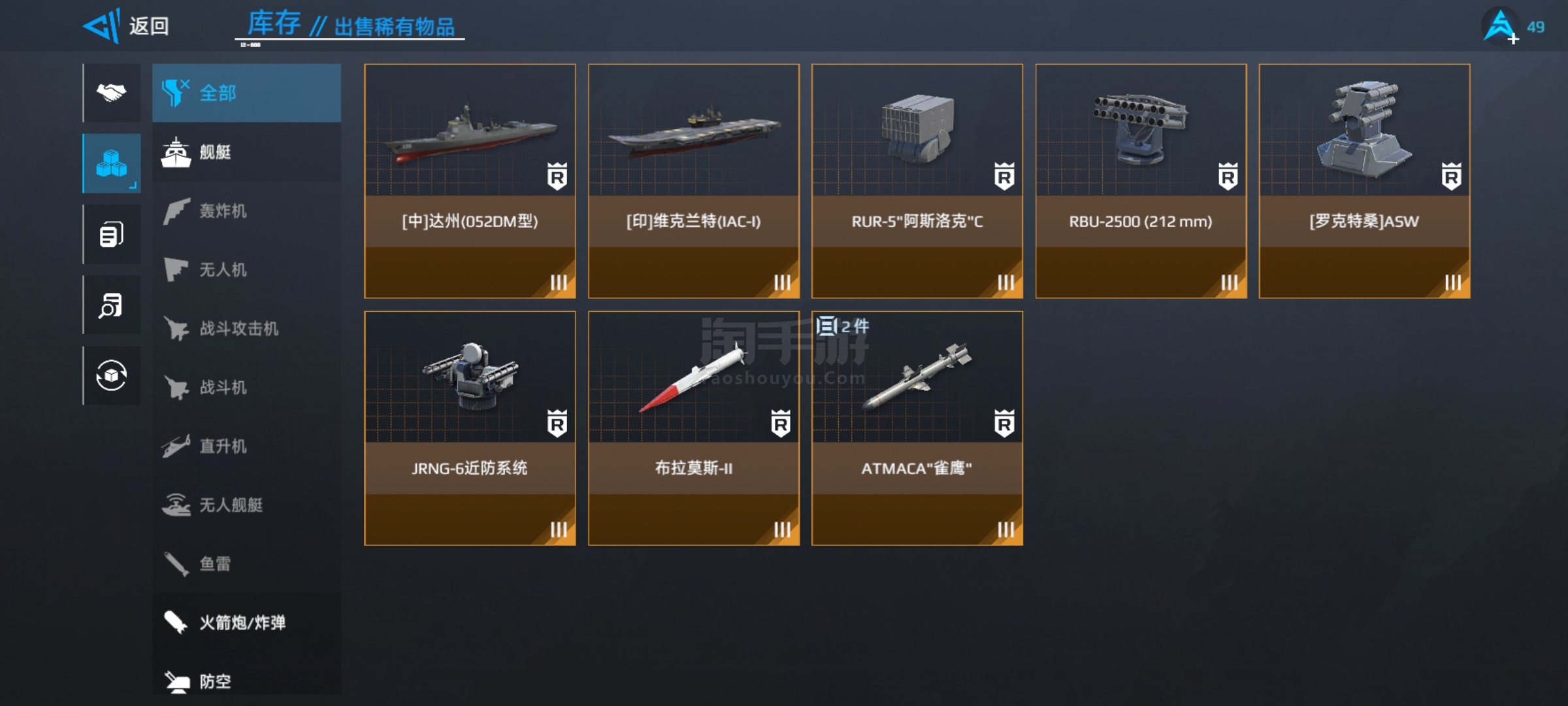Select the 舰艇 ships category
Viewport: 1568px width, 706px height.
[246, 152]
